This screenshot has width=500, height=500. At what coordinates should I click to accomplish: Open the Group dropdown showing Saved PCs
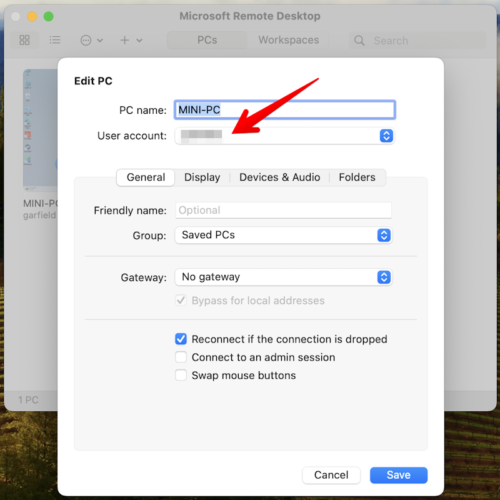pos(283,235)
